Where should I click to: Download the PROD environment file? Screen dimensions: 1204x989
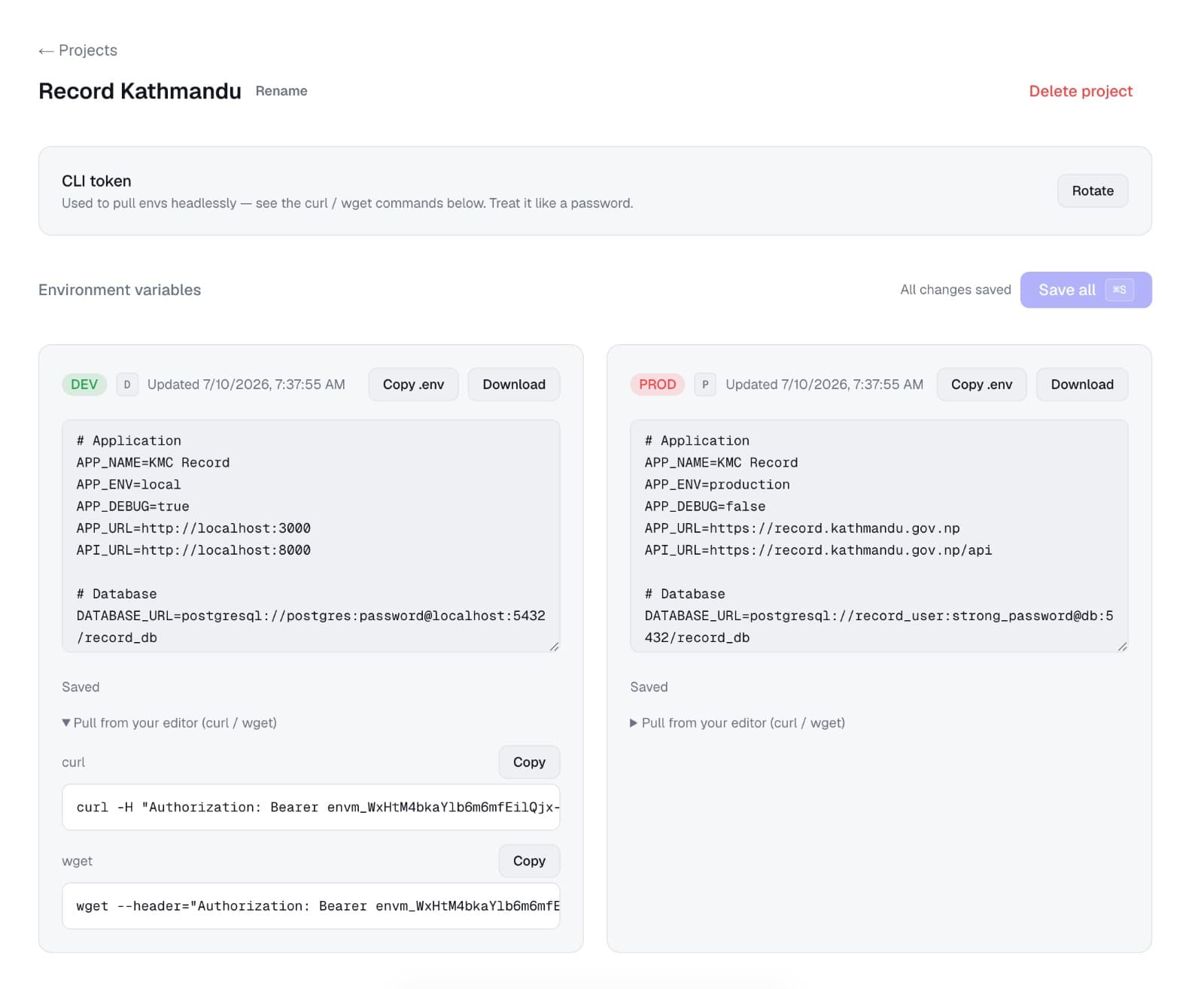pos(1082,385)
